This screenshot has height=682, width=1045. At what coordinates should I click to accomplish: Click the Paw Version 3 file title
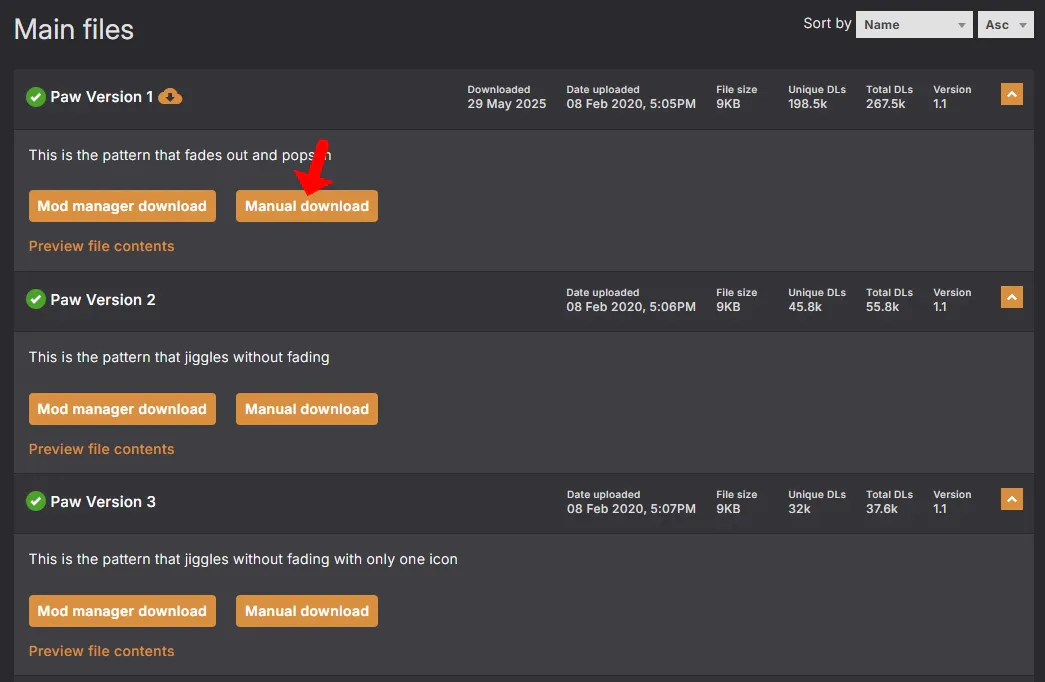pos(103,501)
